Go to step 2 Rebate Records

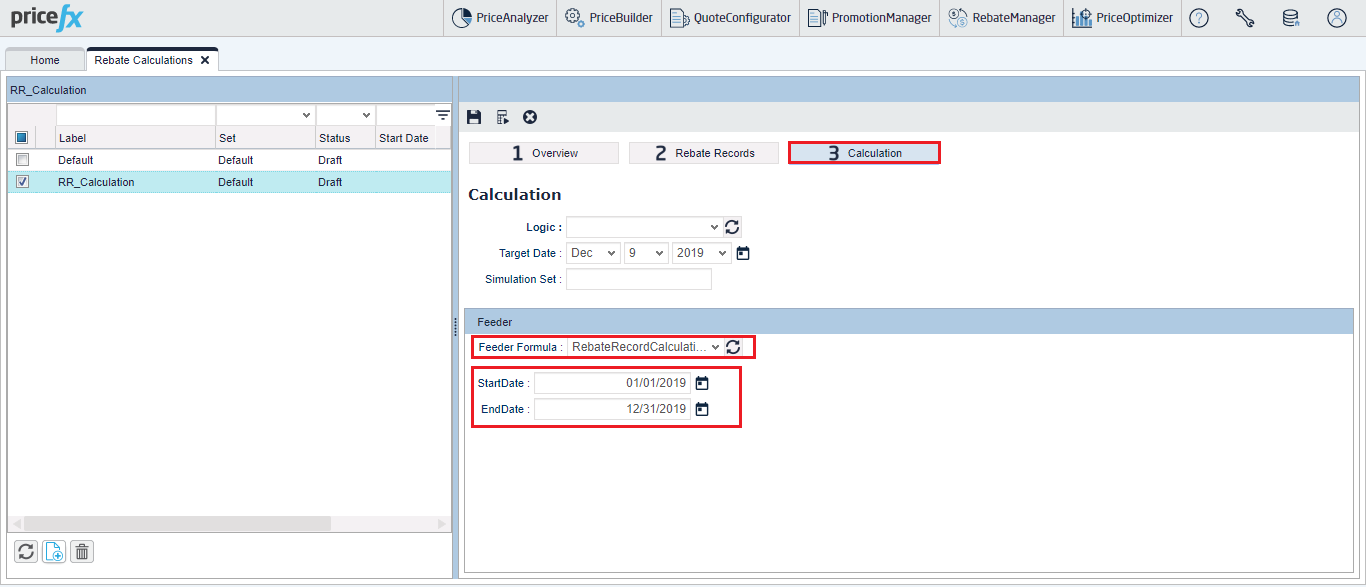point(703,153)
